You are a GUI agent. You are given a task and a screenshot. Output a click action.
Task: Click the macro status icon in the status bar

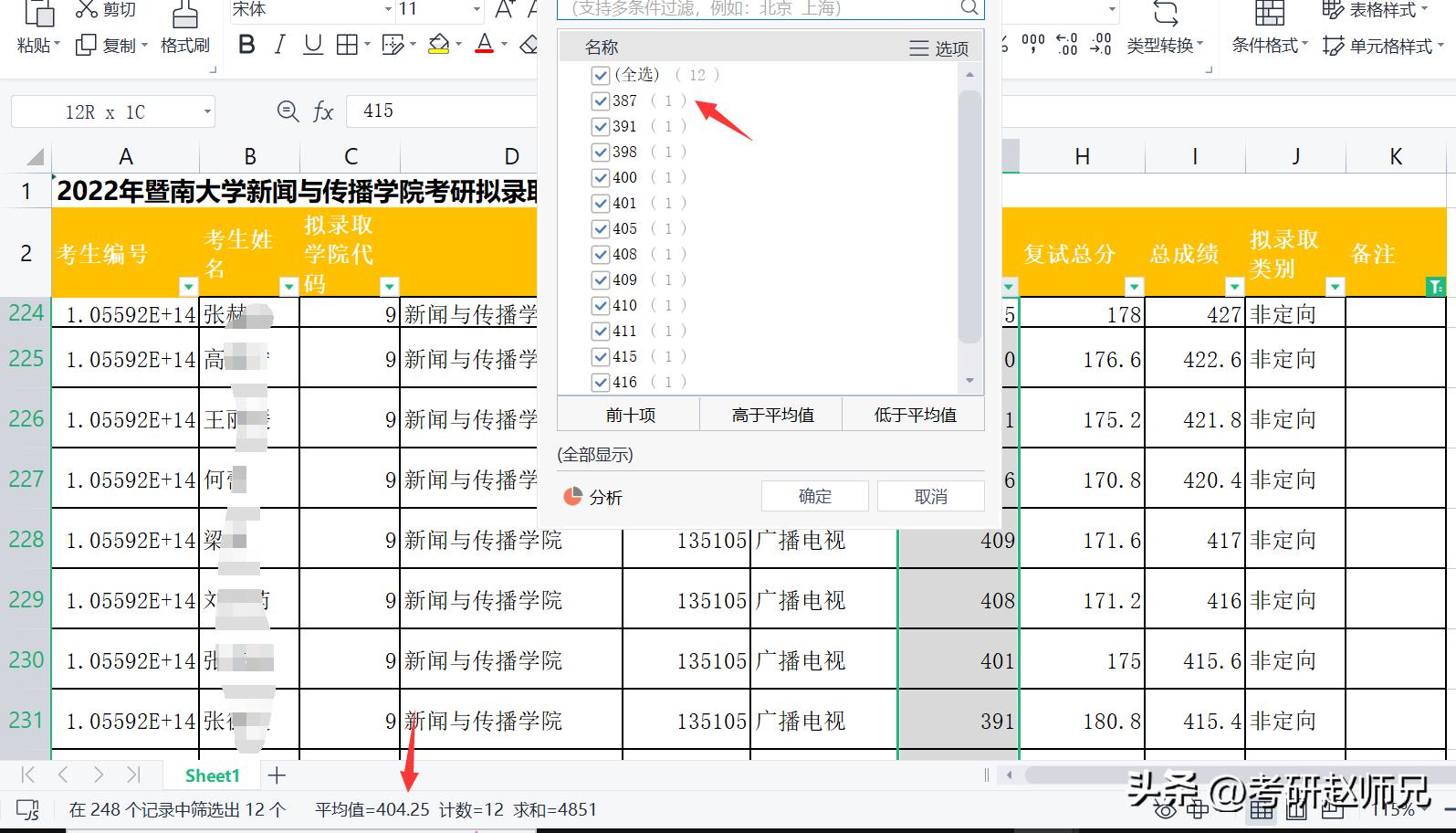point(28,809)
